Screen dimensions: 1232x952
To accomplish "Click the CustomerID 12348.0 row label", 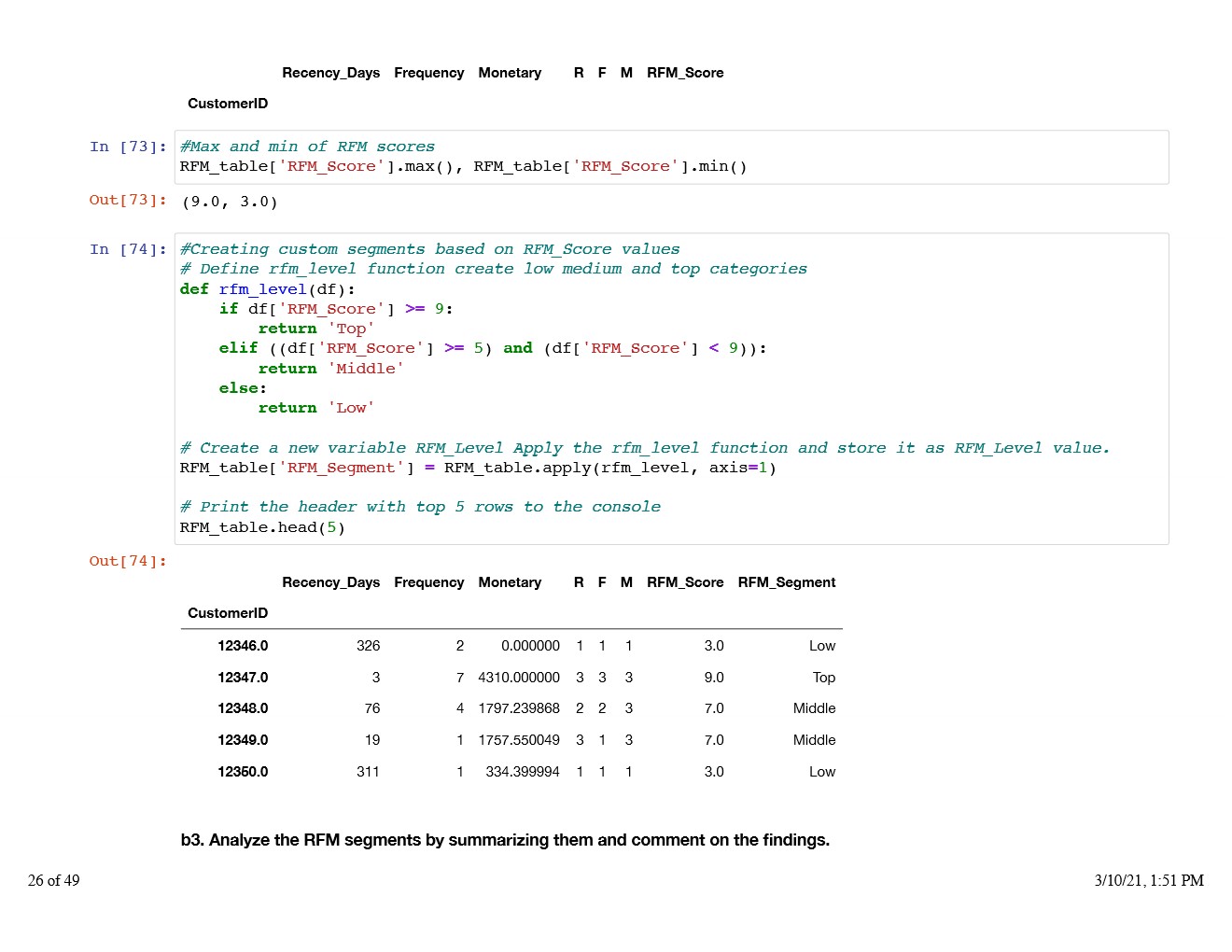I will coord(243,708).
